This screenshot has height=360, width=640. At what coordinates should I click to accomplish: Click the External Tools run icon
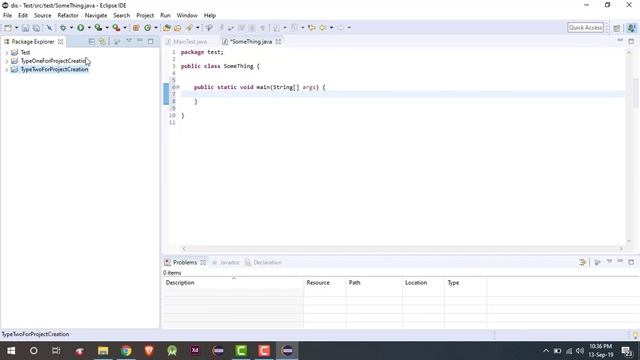116,28
